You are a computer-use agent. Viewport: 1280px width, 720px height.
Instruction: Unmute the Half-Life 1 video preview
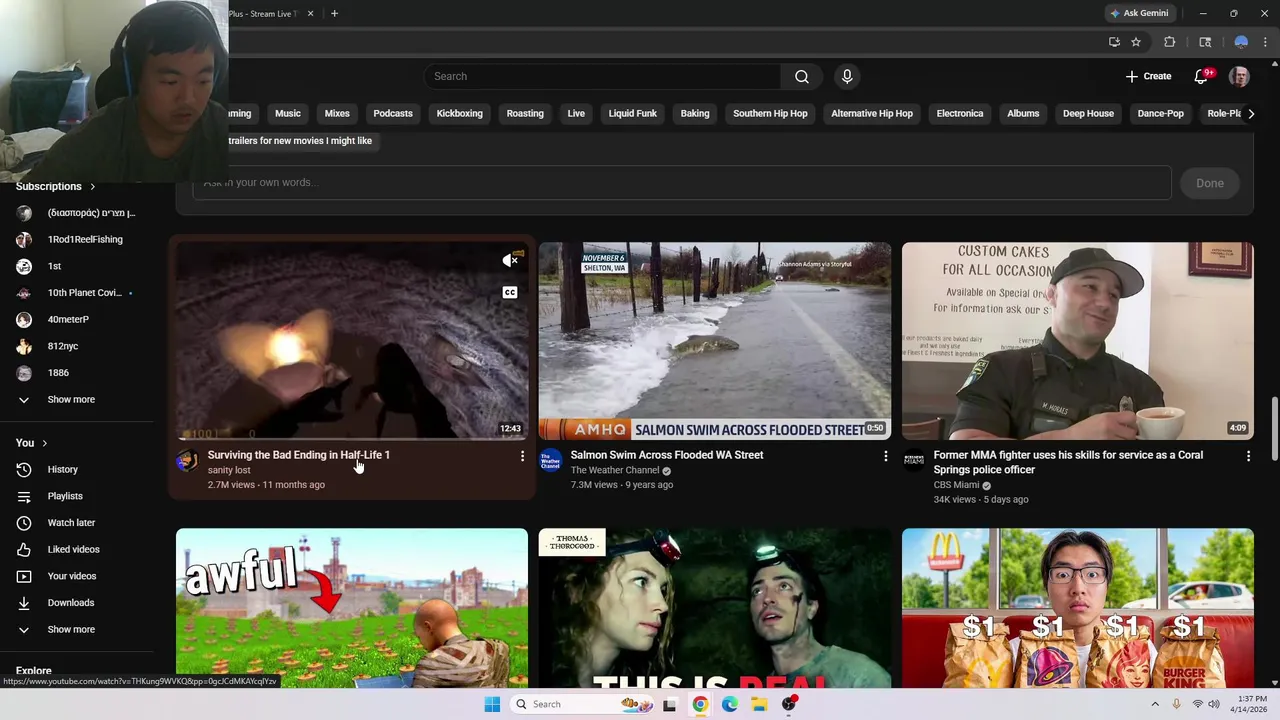click(x=510, y=261)
